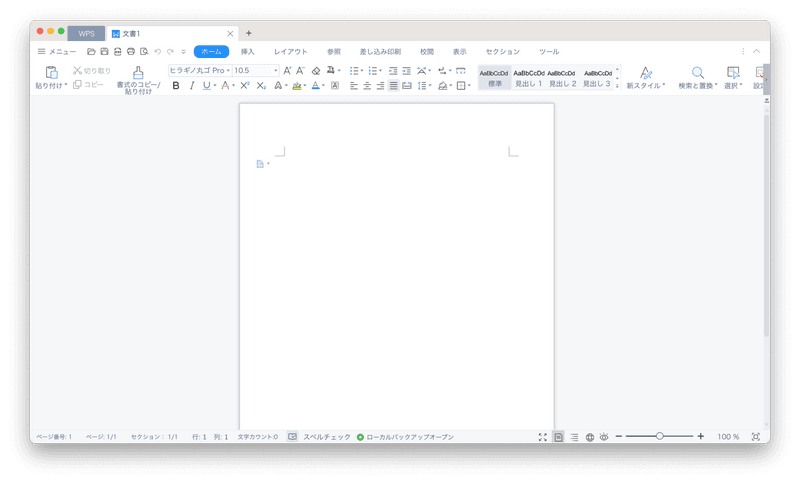Viewport: 800px width, 483px height.
Task: Open new tab with plus button
Action: [x=248, y=33]
